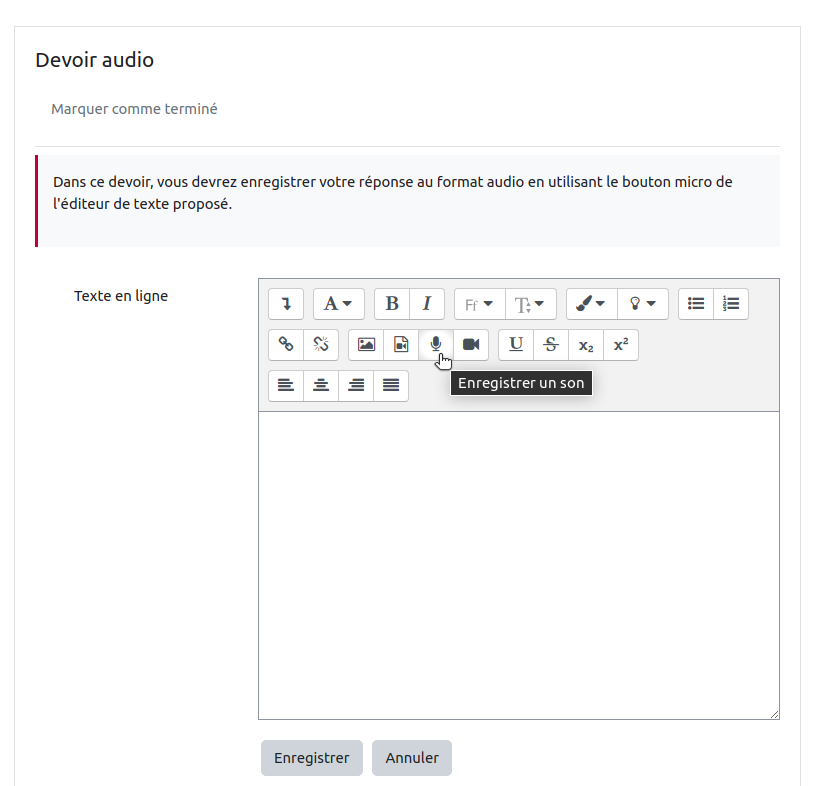
Task: Open the paintbrush text color picker
Action: click(591, 303)
